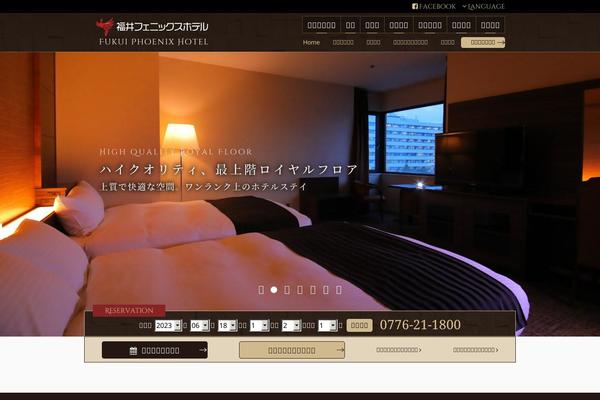
Task: Click the dark button with the calendar icon
Action: coord(155,350)
